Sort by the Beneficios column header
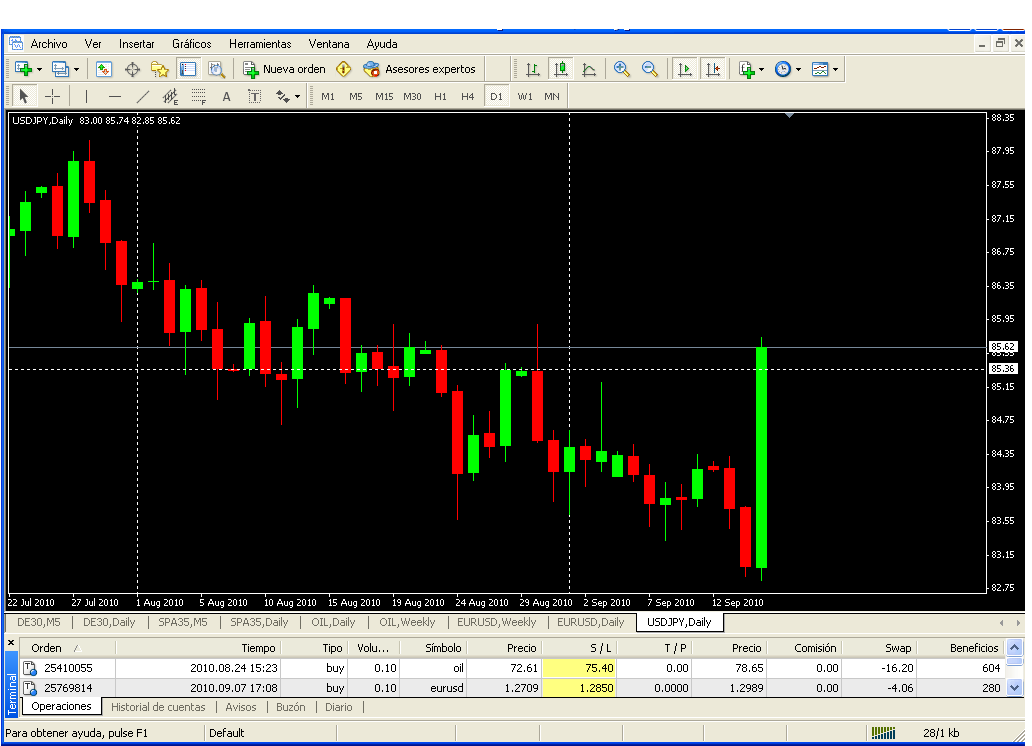 960,648
